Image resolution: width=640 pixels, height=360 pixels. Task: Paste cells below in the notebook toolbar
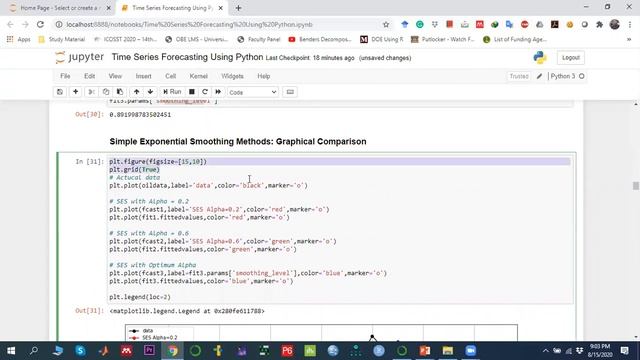(120, 92)
